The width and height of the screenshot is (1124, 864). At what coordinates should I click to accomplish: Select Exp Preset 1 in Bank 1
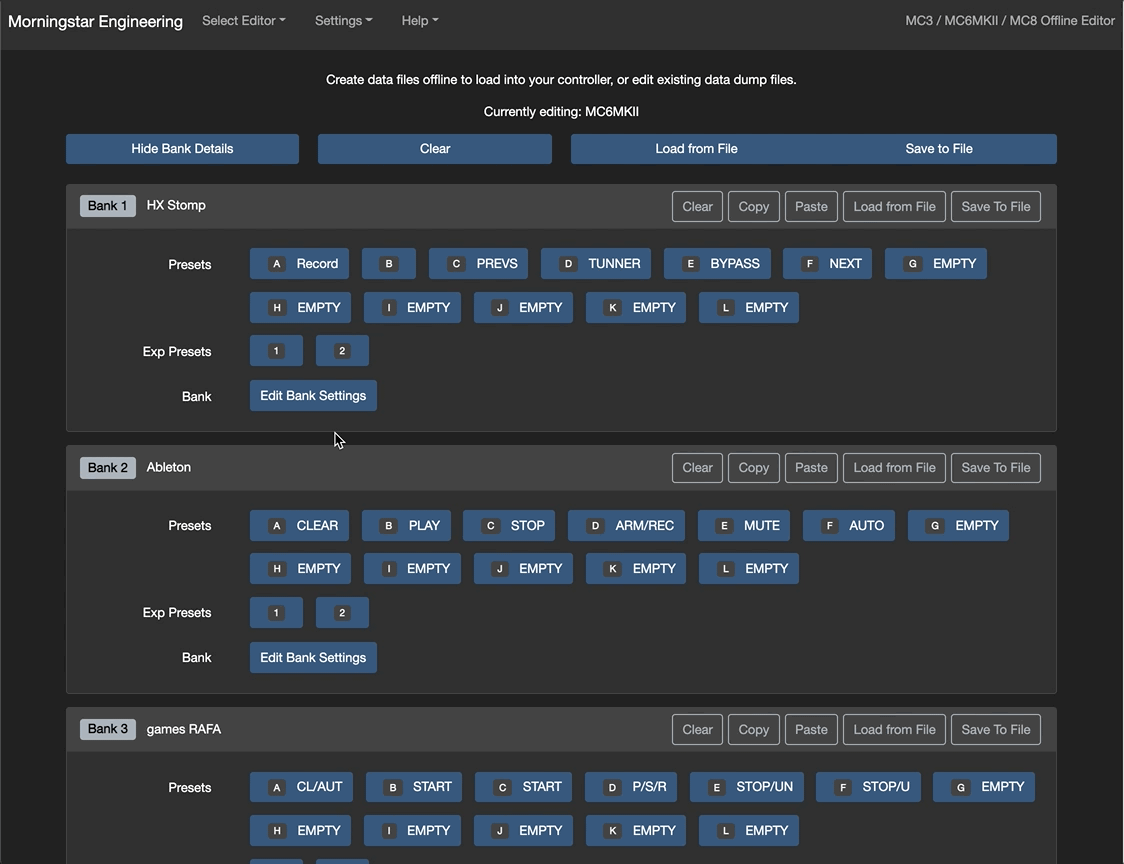(x=276, y=351)
